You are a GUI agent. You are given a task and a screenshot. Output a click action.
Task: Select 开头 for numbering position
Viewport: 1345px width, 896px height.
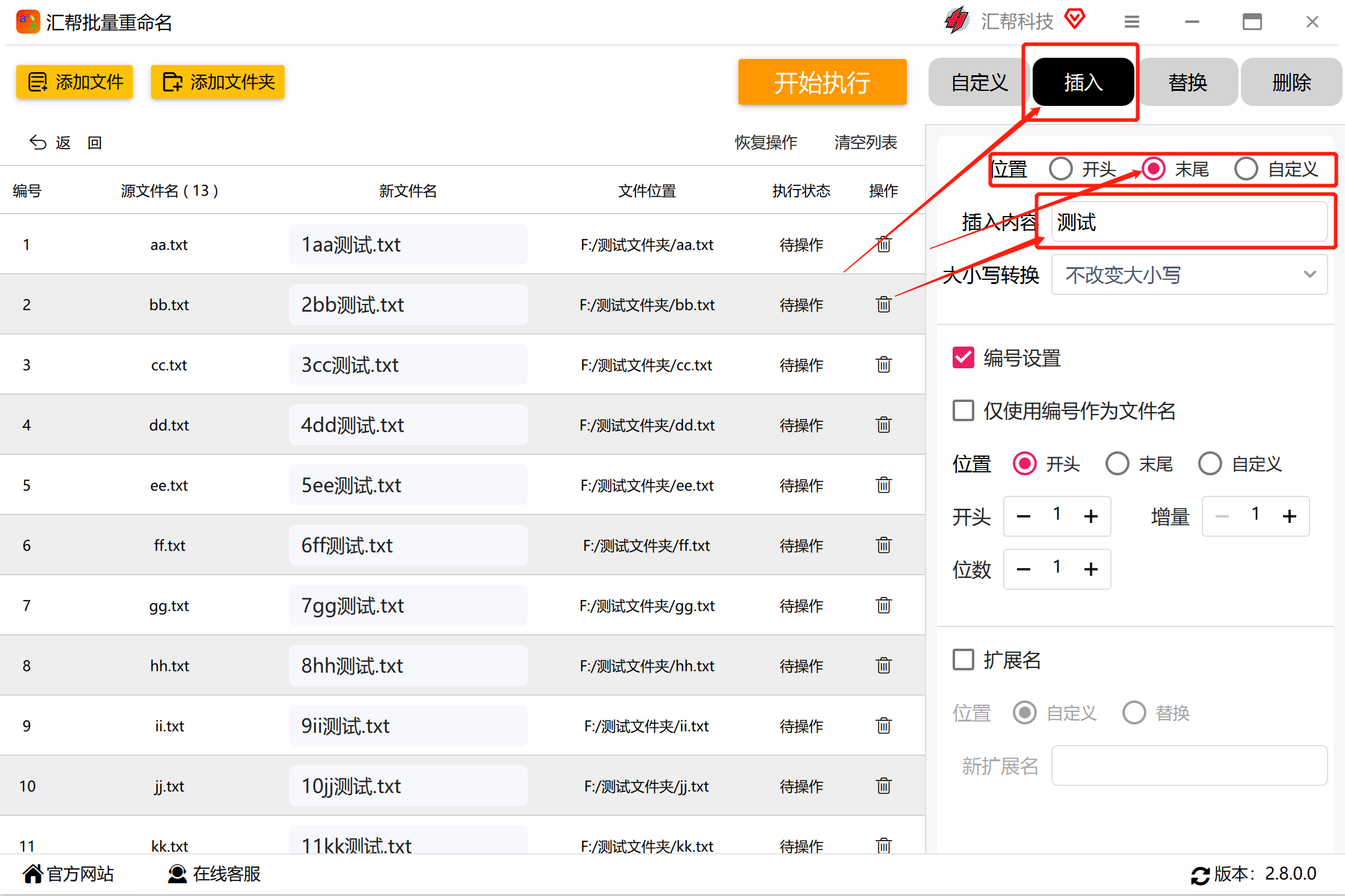coord(1025,463)
